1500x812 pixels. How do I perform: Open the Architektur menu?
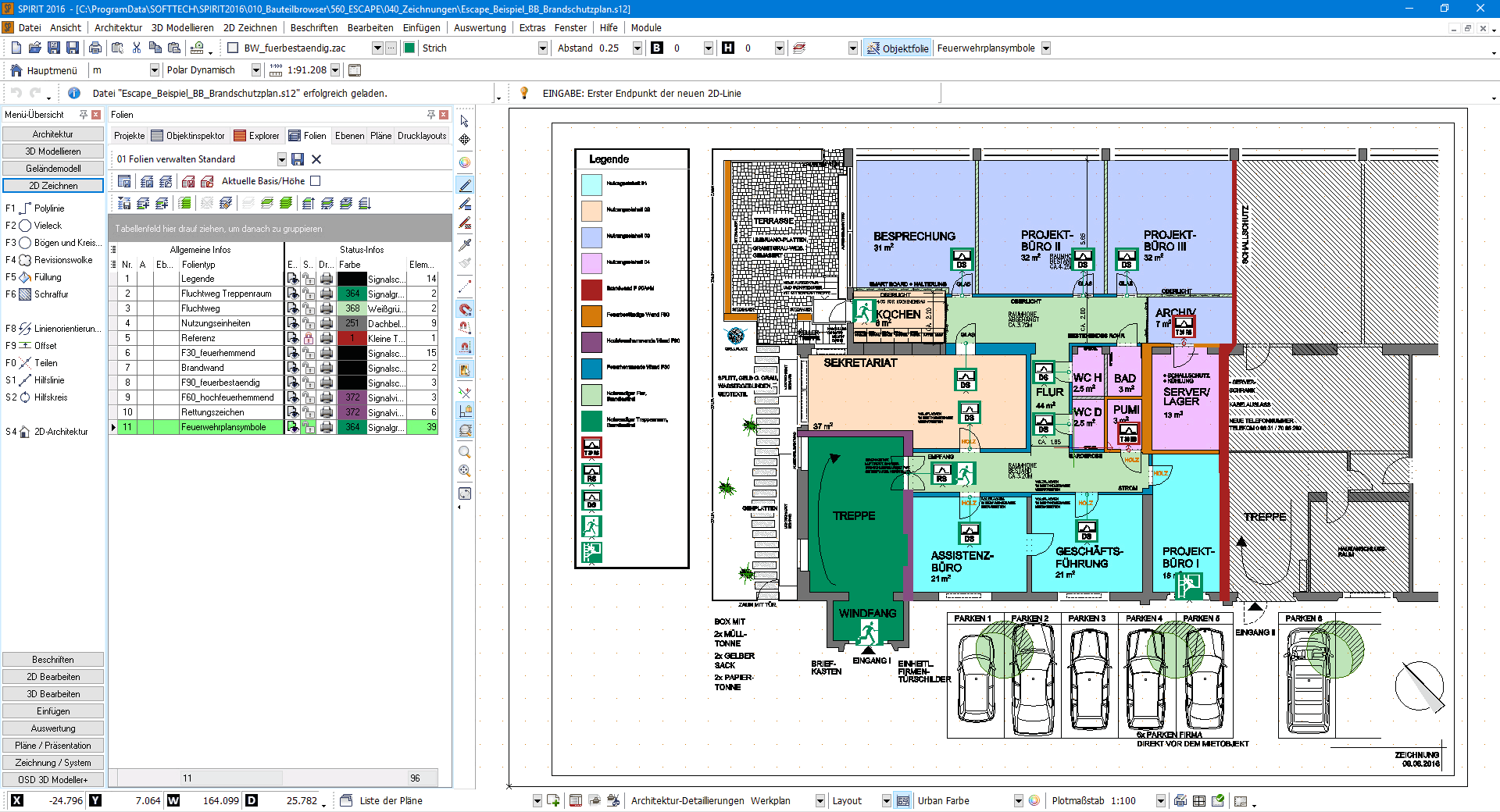119,27
